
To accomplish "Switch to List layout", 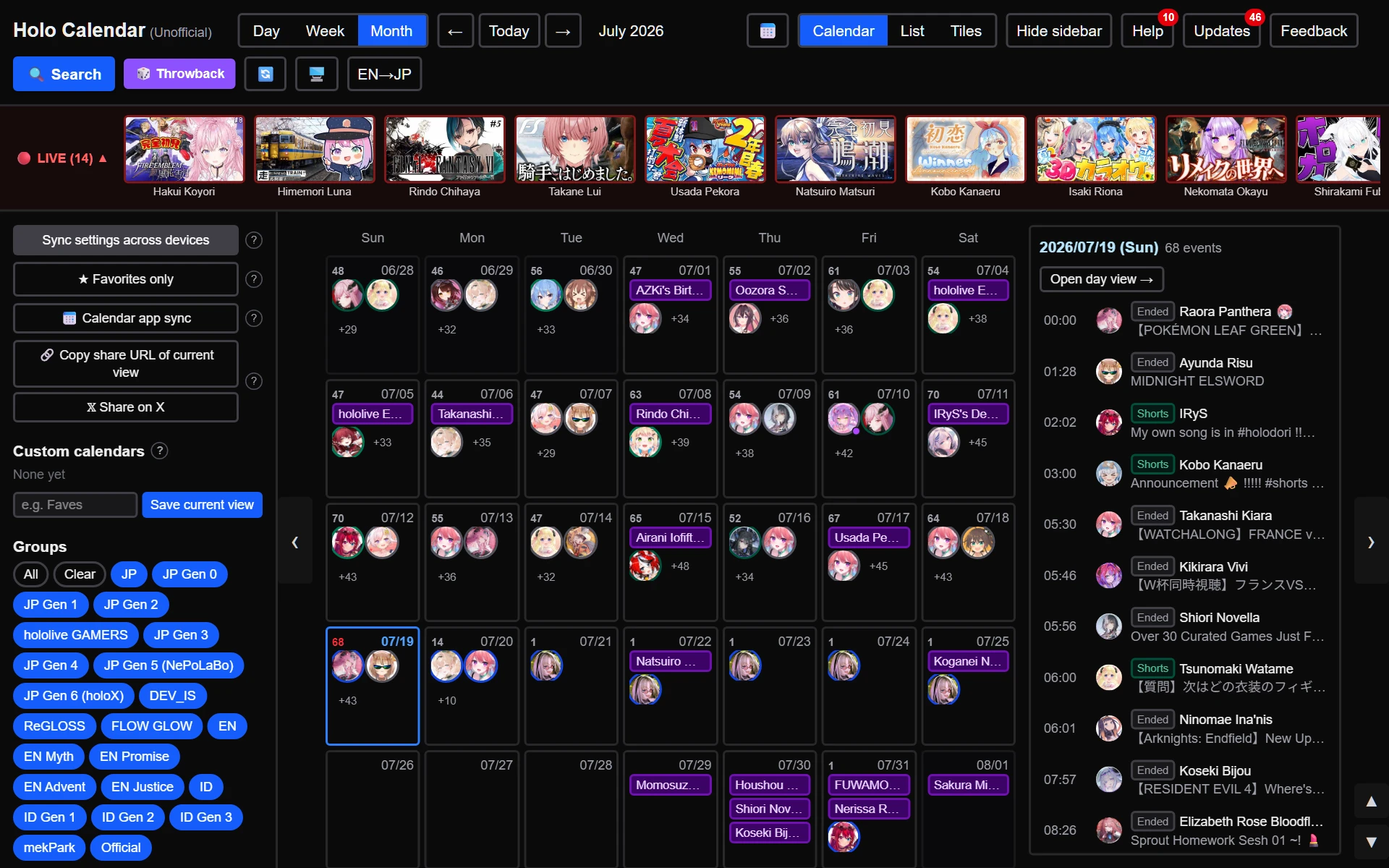I will (x=912, y=31).
